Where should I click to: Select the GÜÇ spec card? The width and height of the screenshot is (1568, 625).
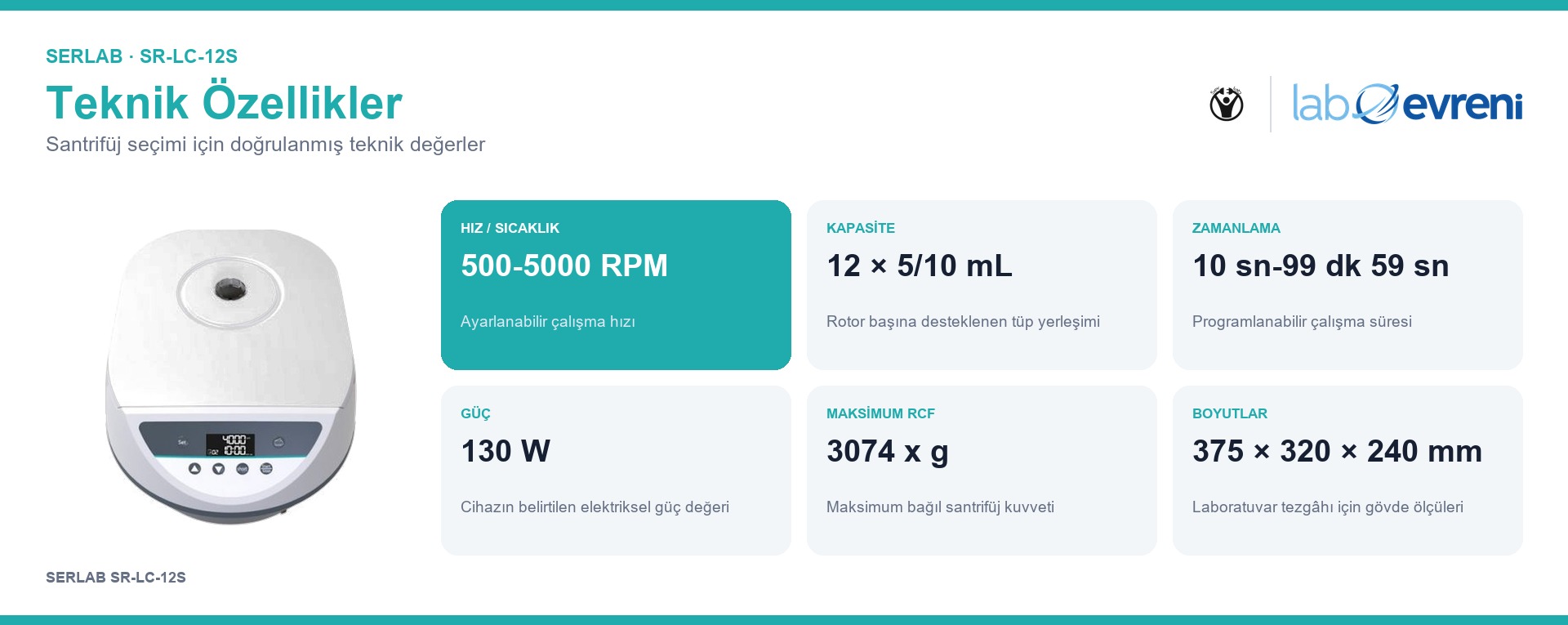tap(616, 471)
